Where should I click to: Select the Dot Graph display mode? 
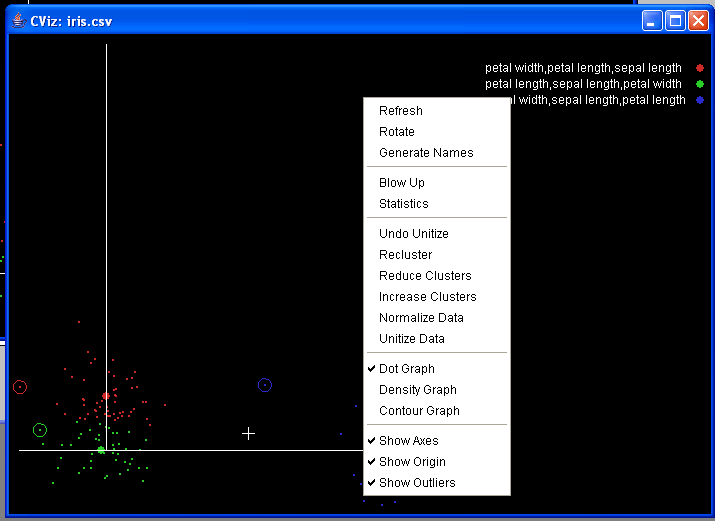click(406, 369)
